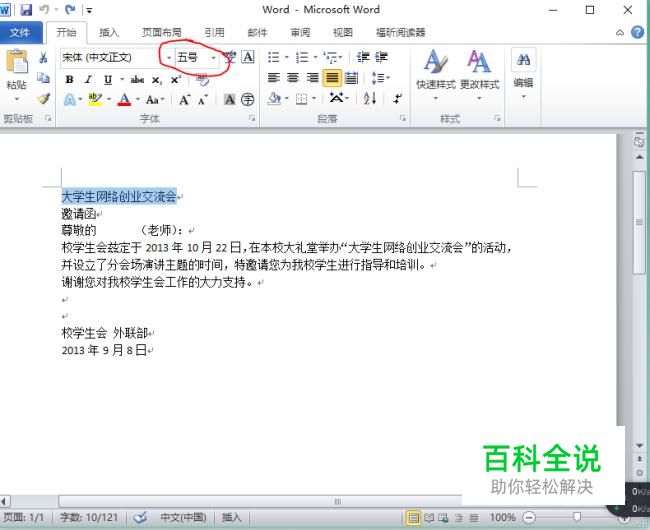Image resolution: width=650 pixels, height=530 pixels.
Task: Click the 中文(中国) language indicator
Action: point(183,517)
